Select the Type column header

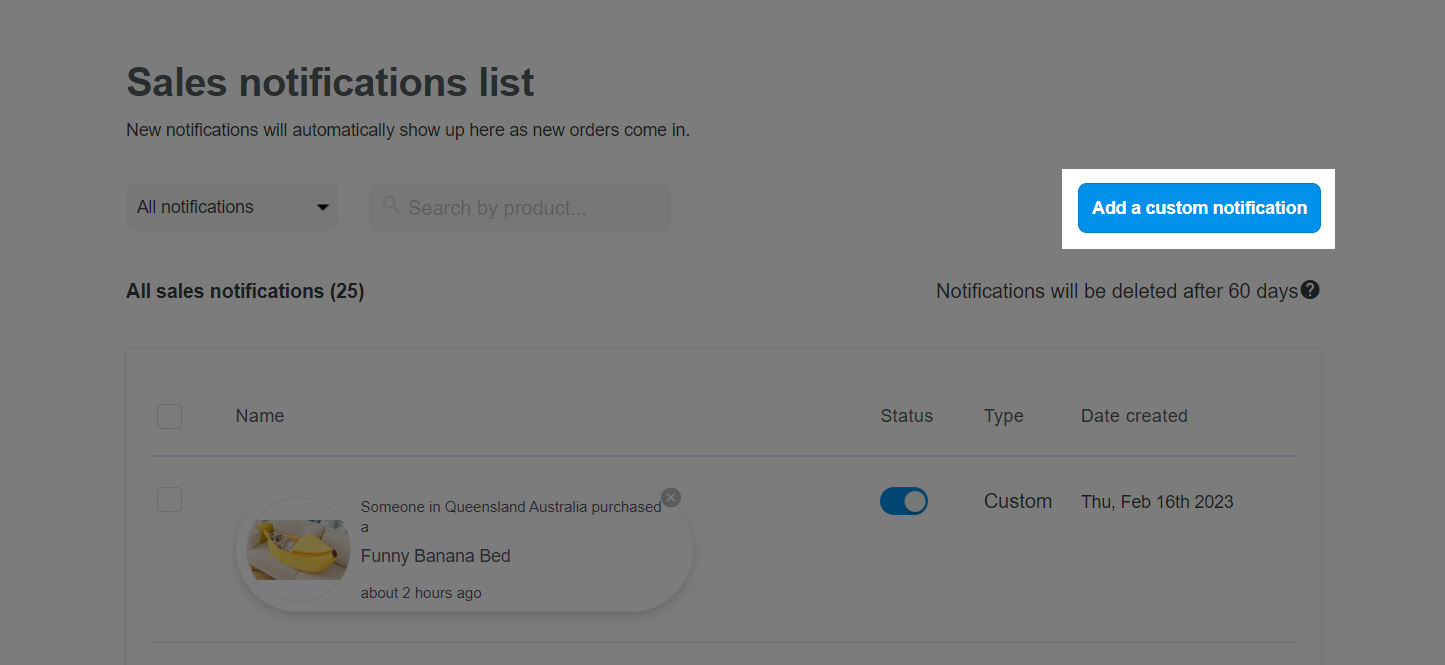coord(1004,416)
